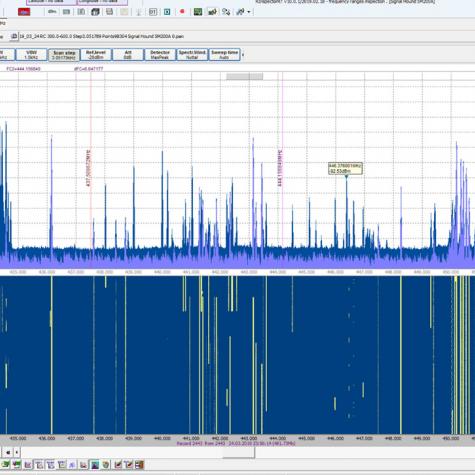
Task: Click the globe icon in bottom toolbar
Action: pos(106,465)
